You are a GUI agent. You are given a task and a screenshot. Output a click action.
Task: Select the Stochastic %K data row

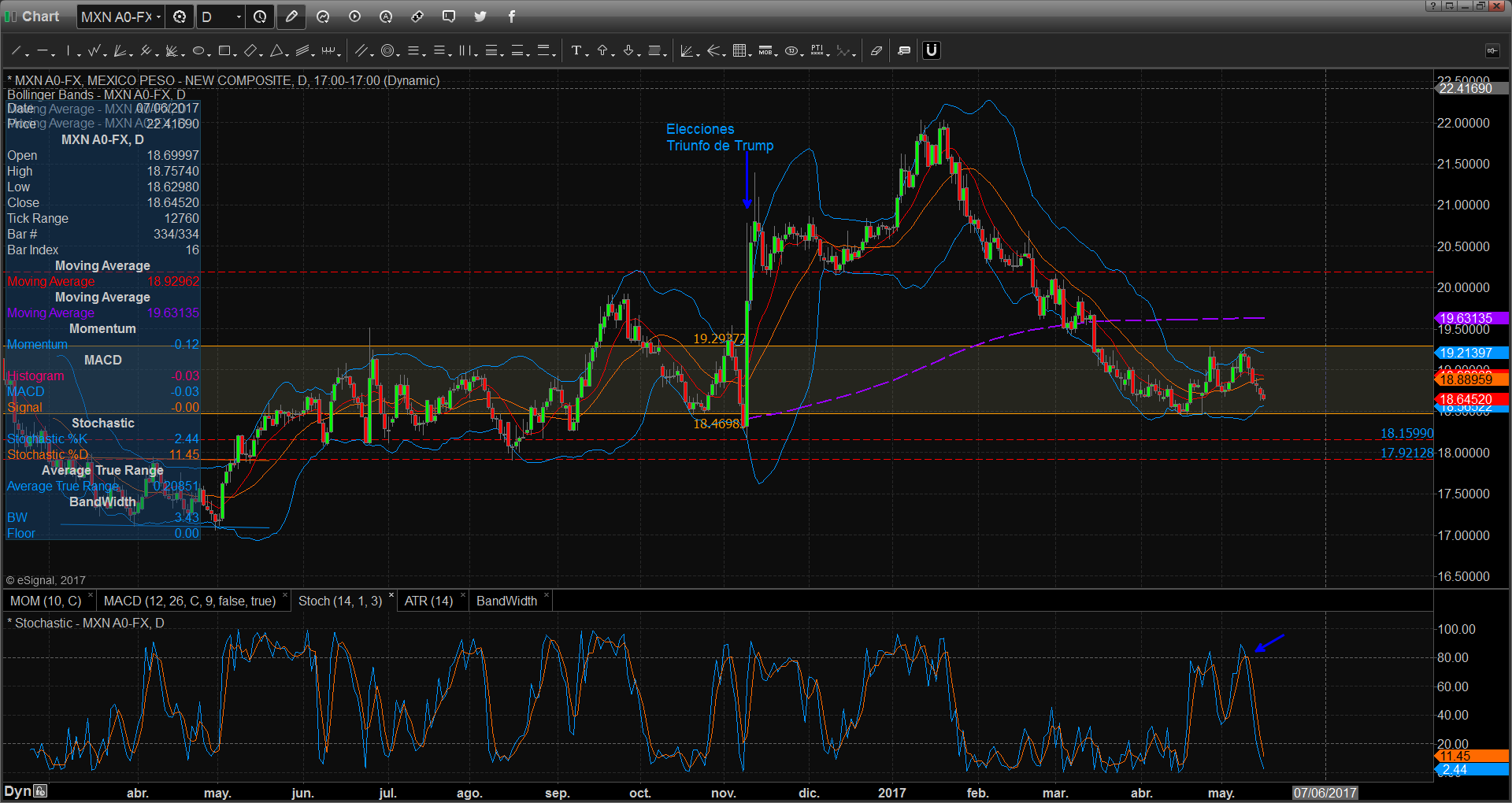102,439
